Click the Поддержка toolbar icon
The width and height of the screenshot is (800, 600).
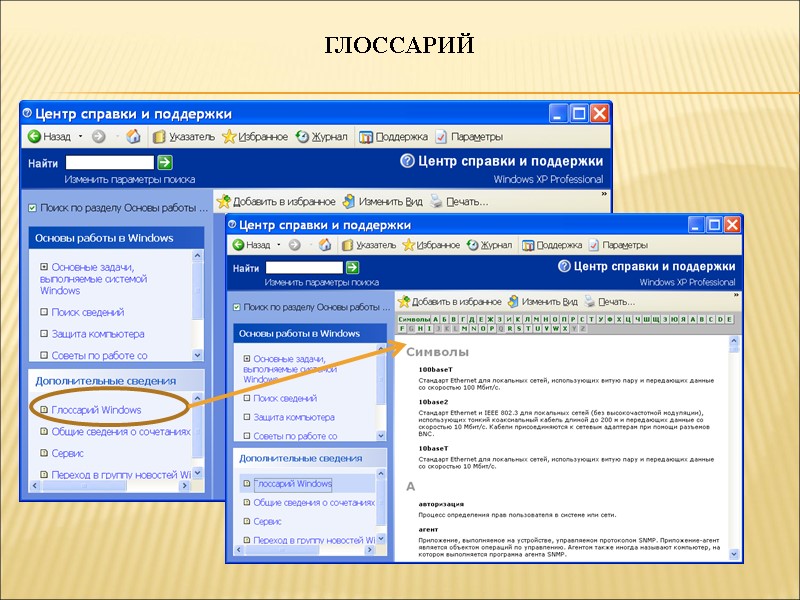553,245
